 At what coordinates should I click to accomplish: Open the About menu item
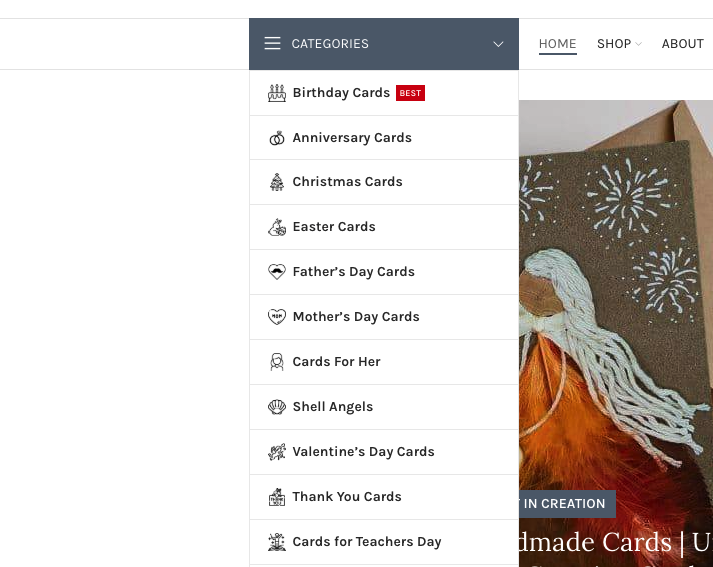point(683,44)
